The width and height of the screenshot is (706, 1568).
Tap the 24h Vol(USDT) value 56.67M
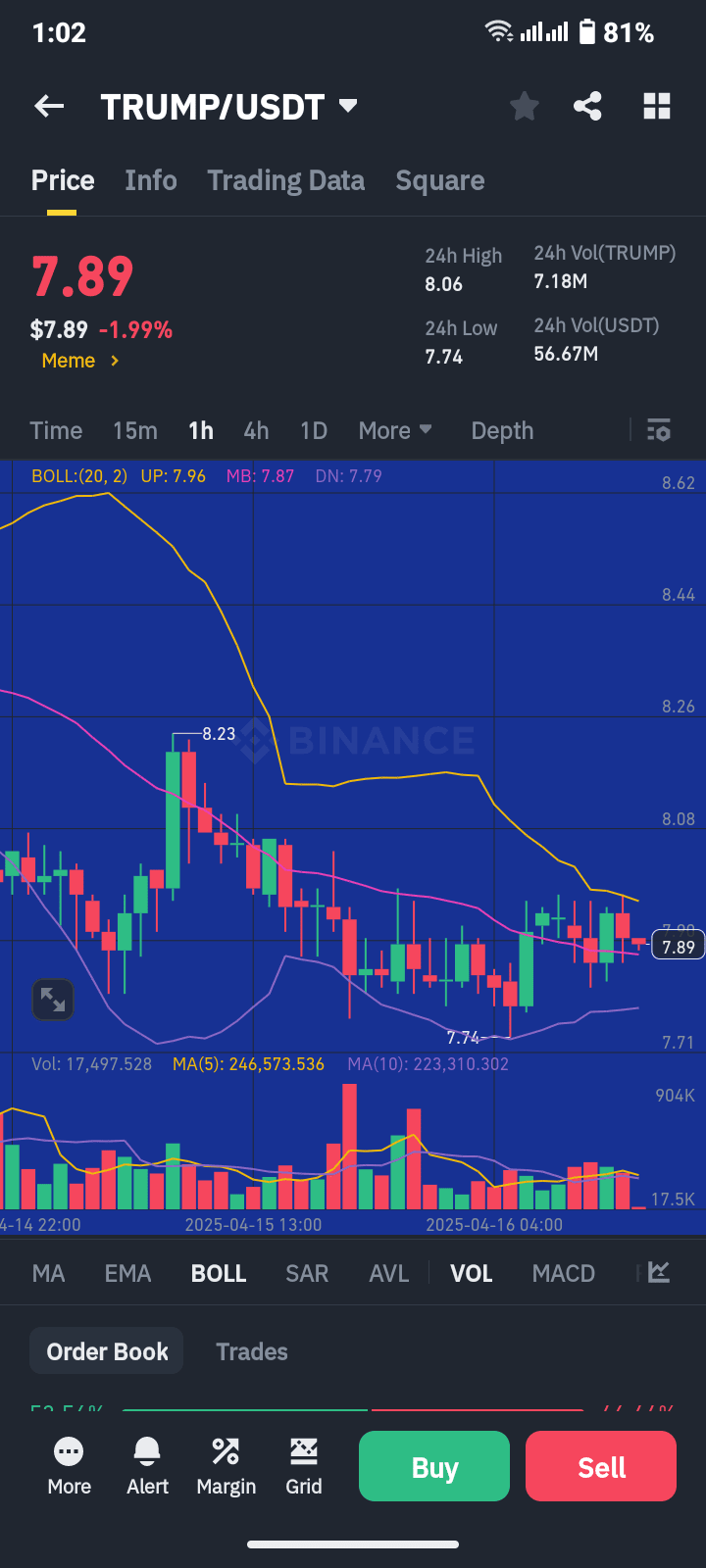(566, 354)
